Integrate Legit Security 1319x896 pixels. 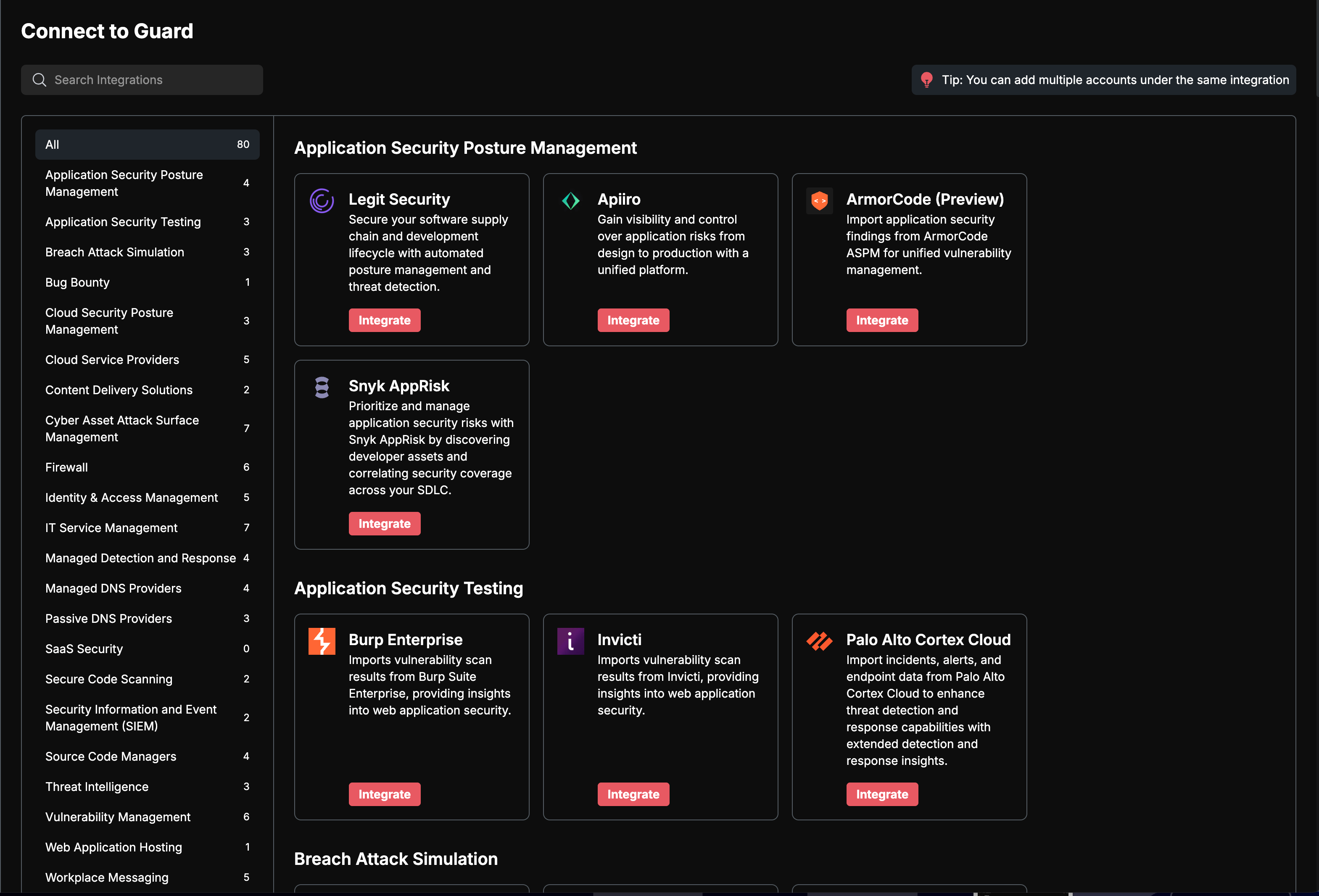click(x=384, y=320)
